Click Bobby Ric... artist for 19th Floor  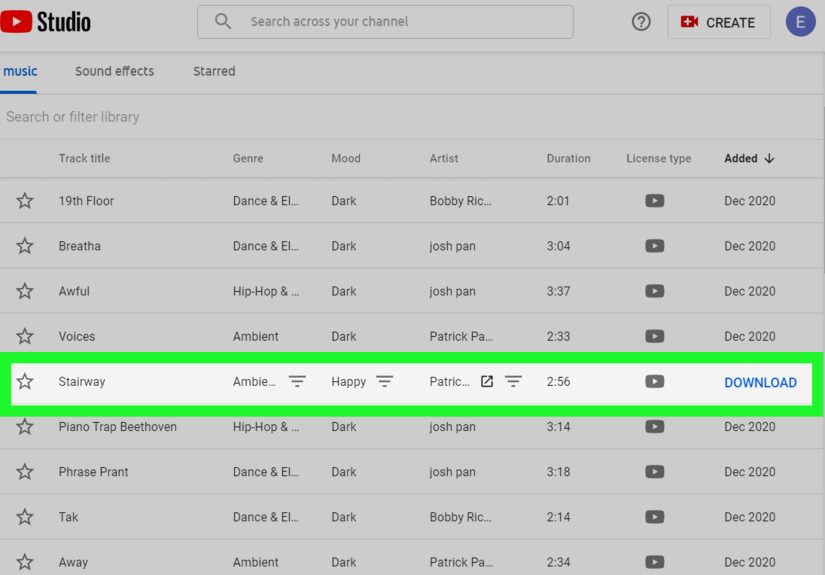(x=460, y=200)
